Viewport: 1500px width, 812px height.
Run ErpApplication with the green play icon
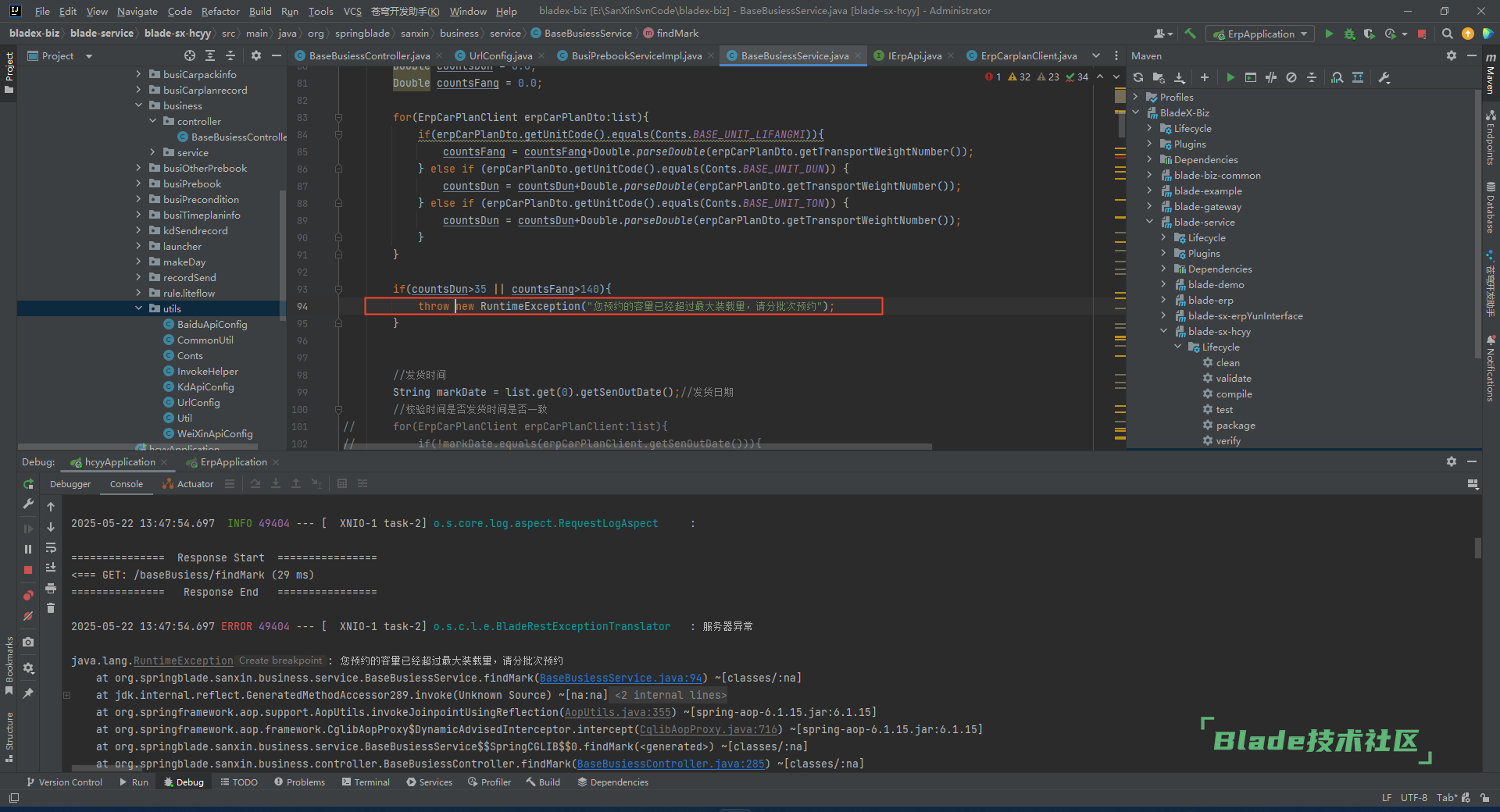[x=1329, y=34]
